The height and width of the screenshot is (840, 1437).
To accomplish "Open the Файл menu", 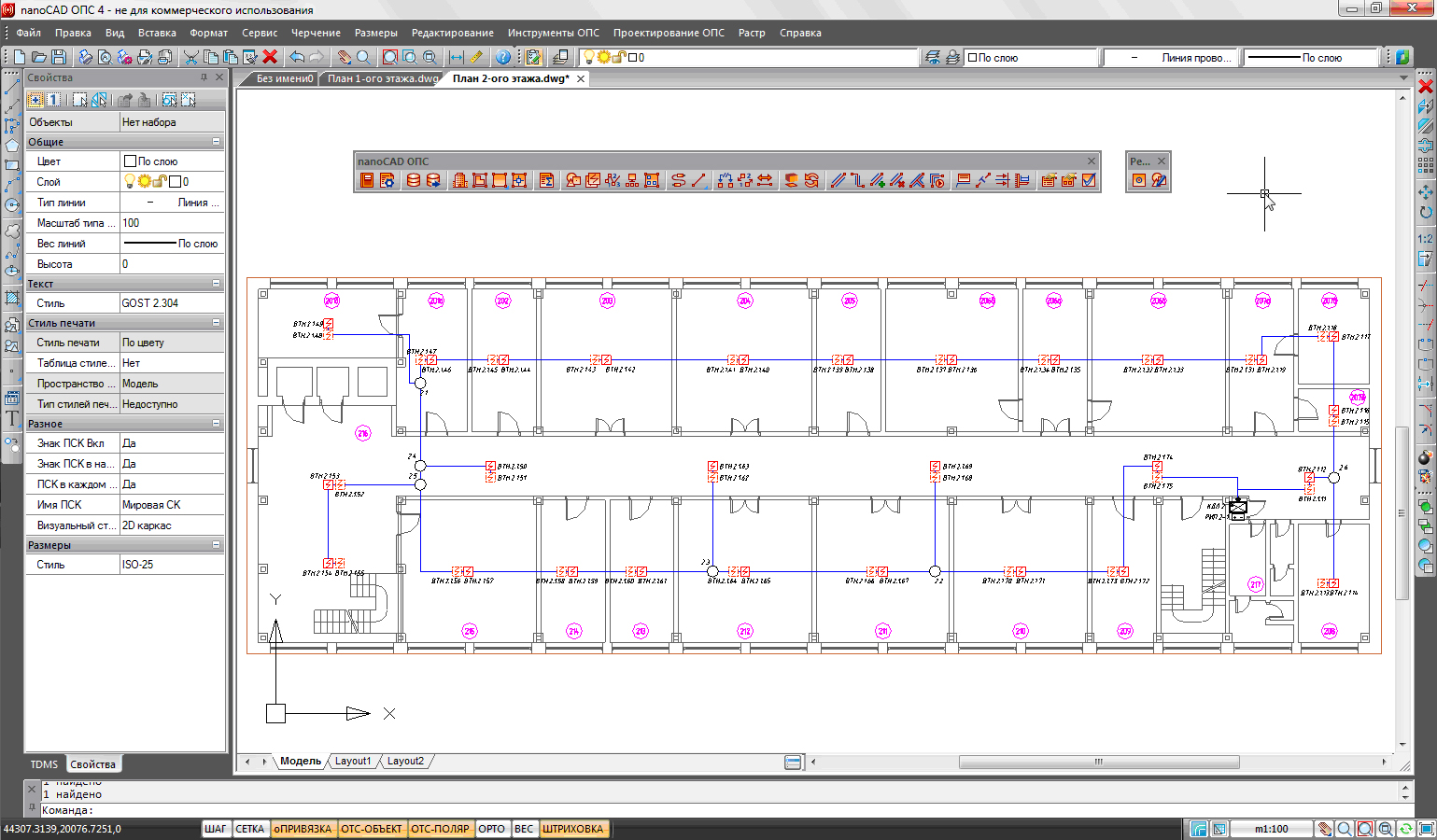I will tap(28, 33).
